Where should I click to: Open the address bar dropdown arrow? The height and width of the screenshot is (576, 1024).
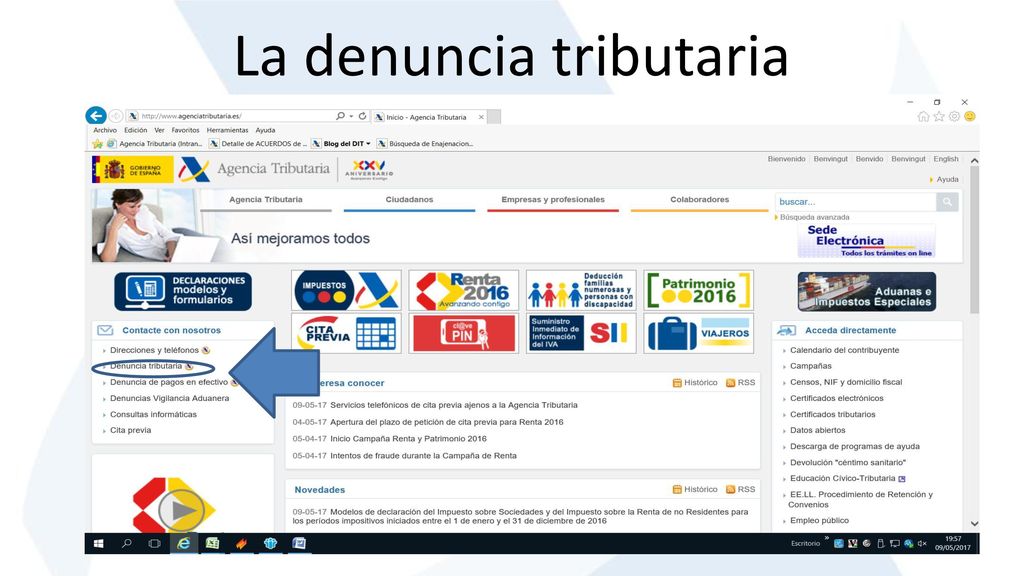coord(351,116)
